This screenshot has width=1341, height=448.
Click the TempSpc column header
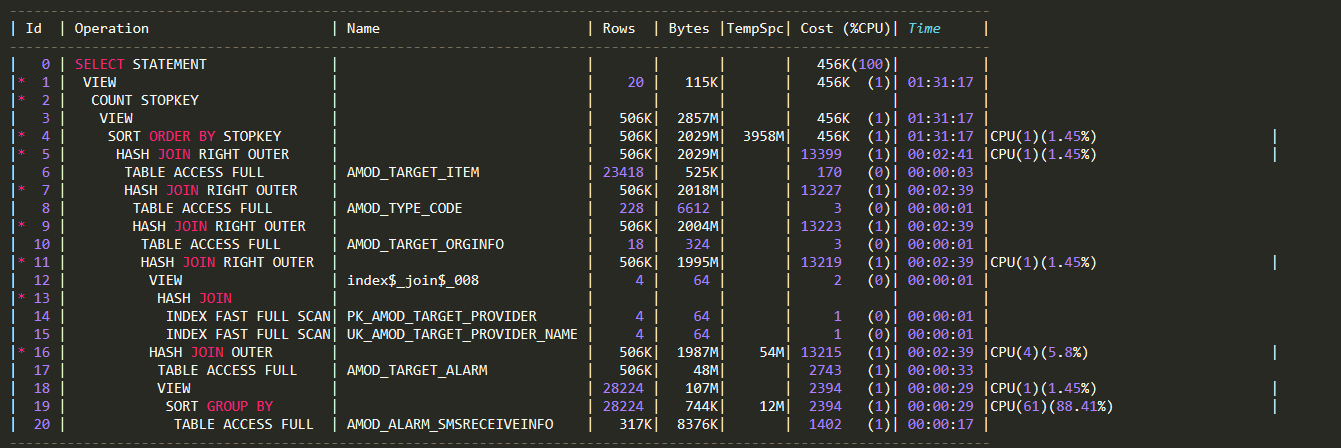click(x=757, y=29)
